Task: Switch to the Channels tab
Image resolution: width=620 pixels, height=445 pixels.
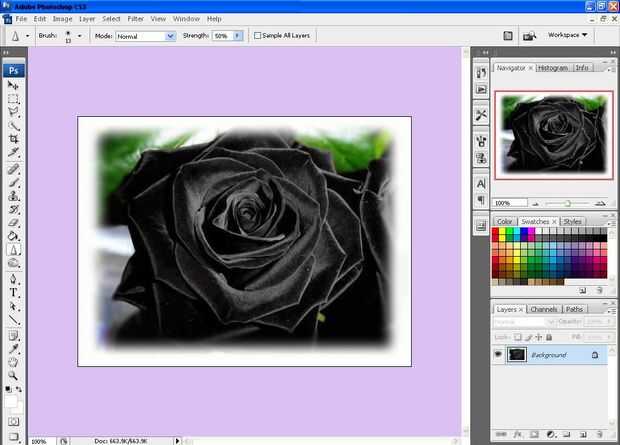Action: pos(544,309)
